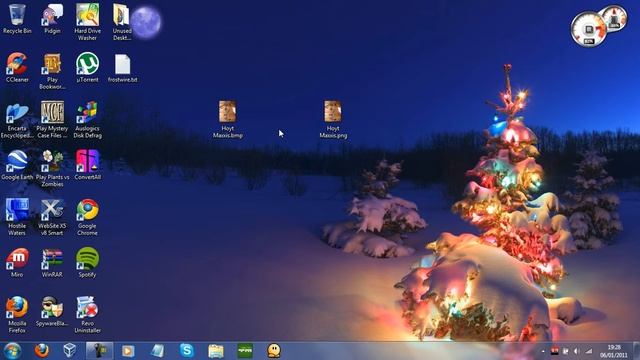Launch Firefox from the taskbar
The image size is (640, 360).
click(42, 351)
